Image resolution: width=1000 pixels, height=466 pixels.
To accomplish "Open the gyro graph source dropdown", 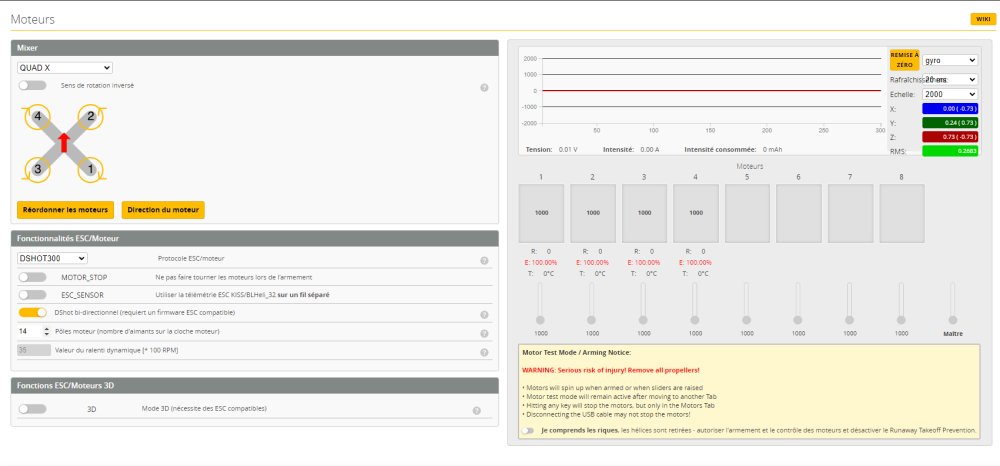I will click(x=949, y=60).
